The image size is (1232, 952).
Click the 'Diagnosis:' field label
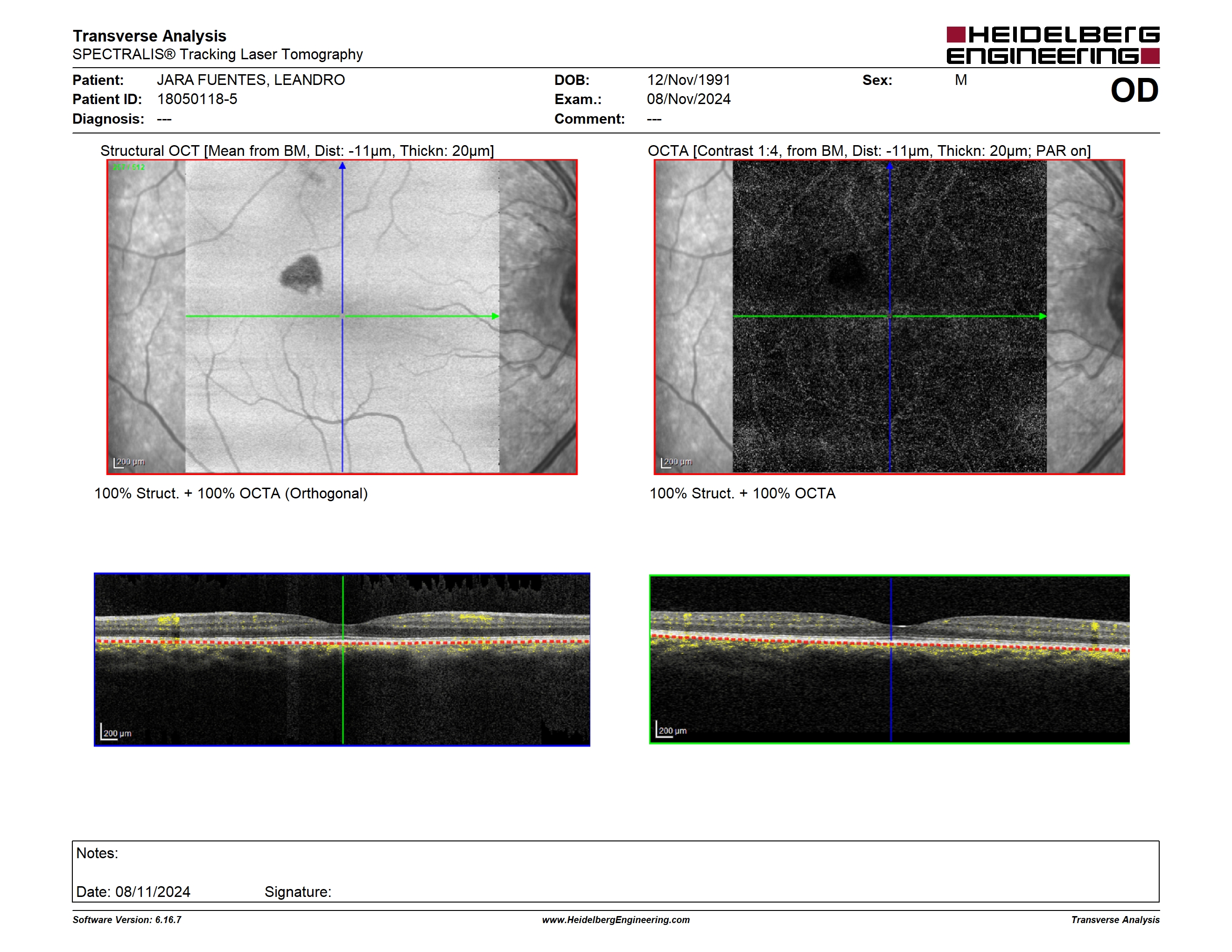coord(108,119)
